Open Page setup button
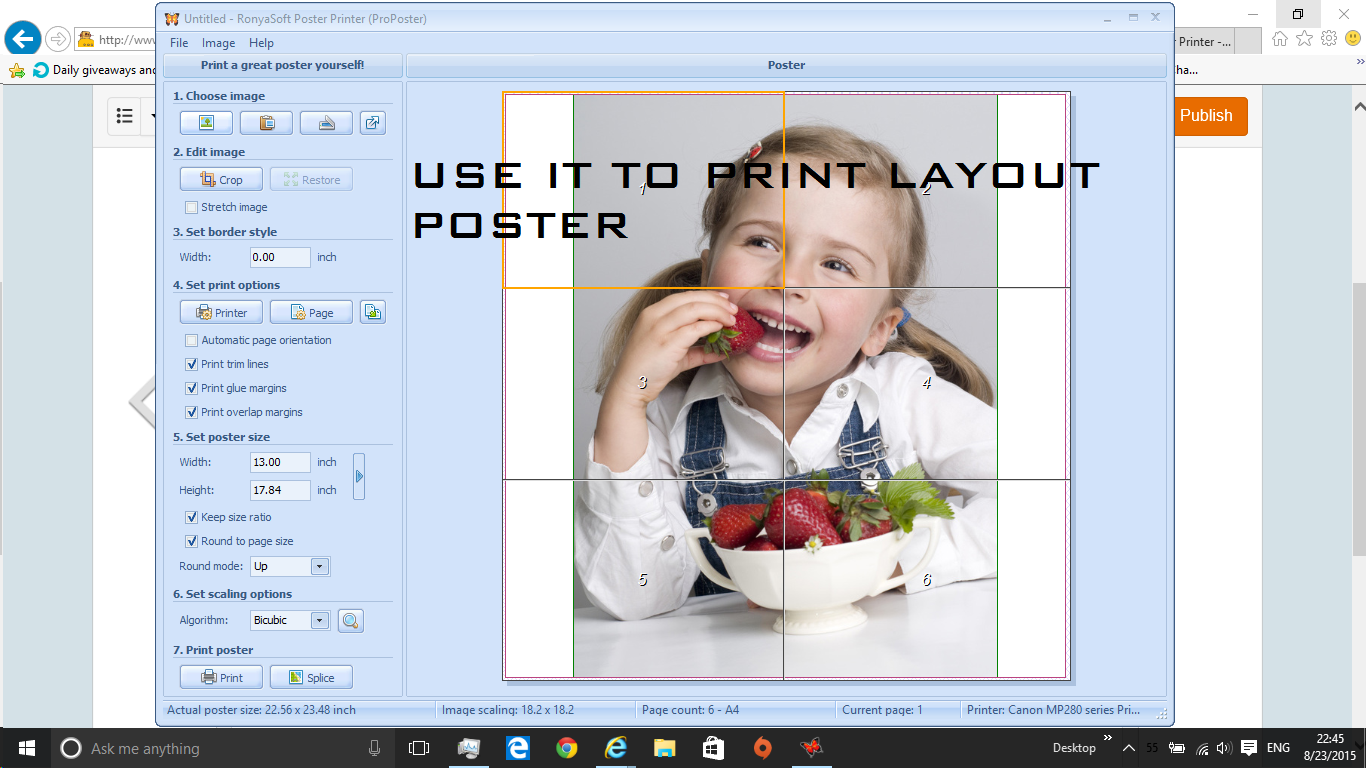The image size is (1366, 768). [311, 312]
